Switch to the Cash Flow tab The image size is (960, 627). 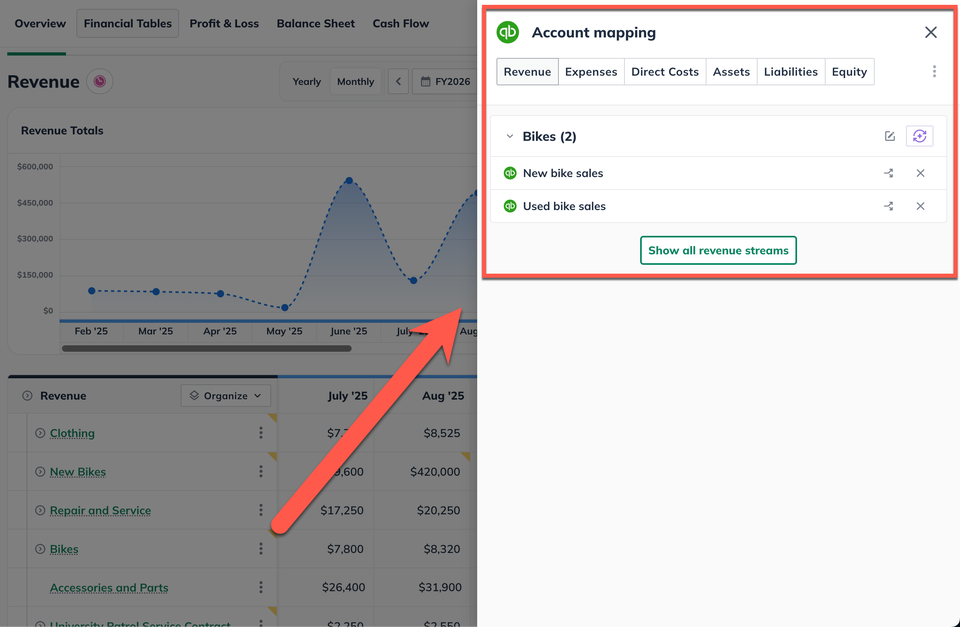tap(400, 23)
